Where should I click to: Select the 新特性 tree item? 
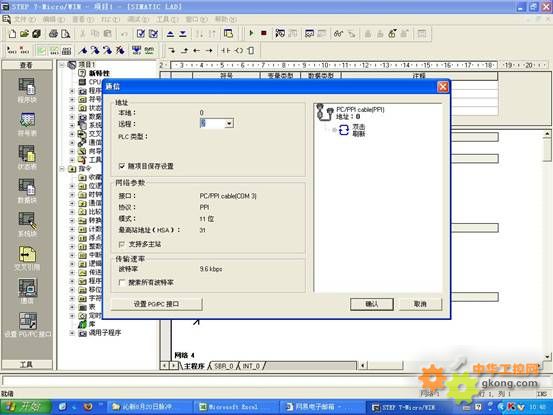point(99,73)
